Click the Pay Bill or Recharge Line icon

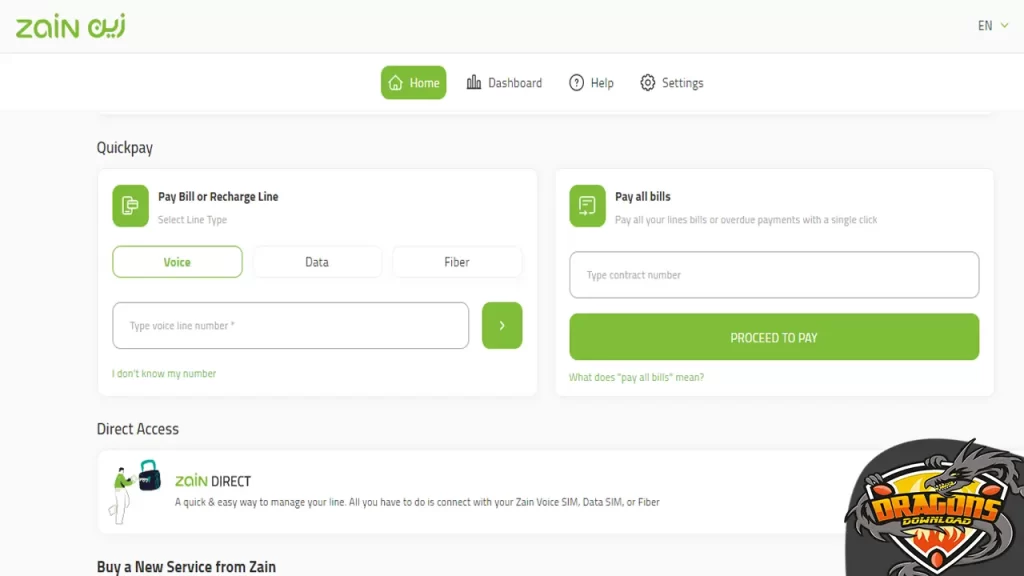point(130,205)
